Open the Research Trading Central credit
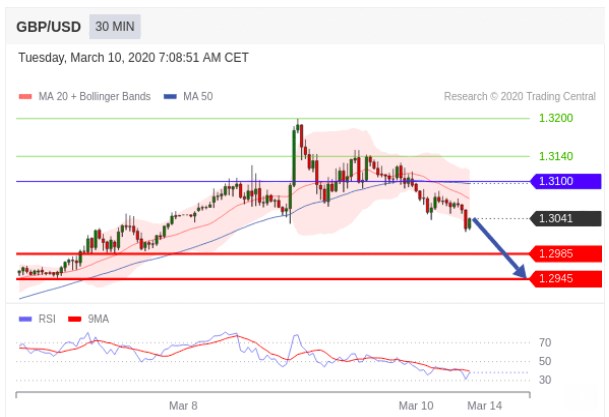This screenshot has width=609, height=417. (x=519, y=97)
